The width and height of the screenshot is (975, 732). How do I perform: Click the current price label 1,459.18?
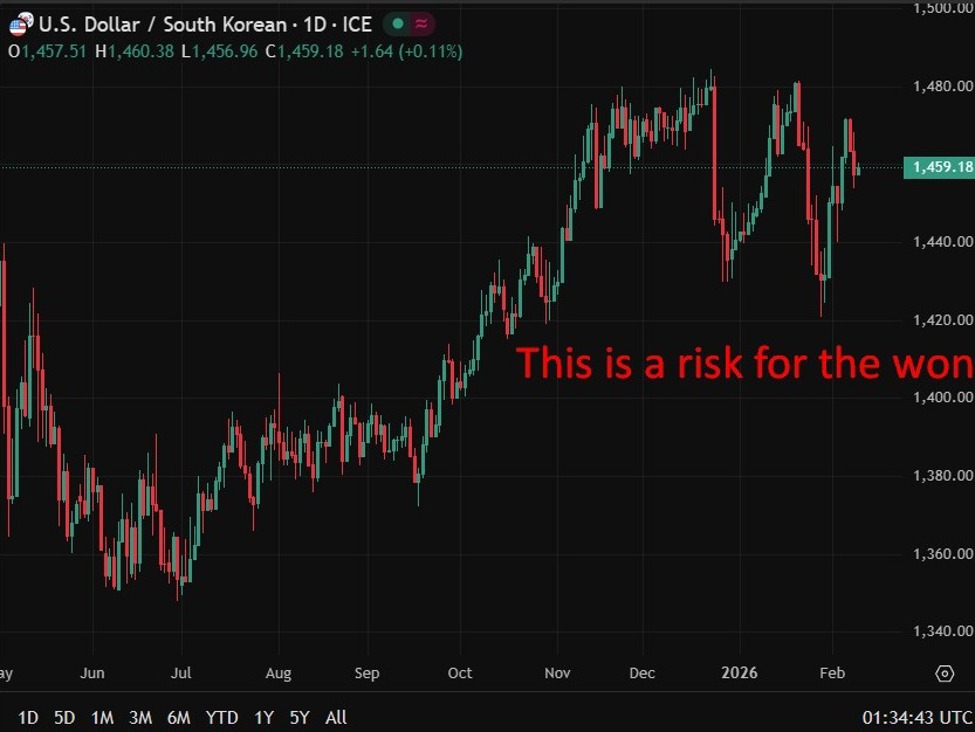(x=938, y=167)
